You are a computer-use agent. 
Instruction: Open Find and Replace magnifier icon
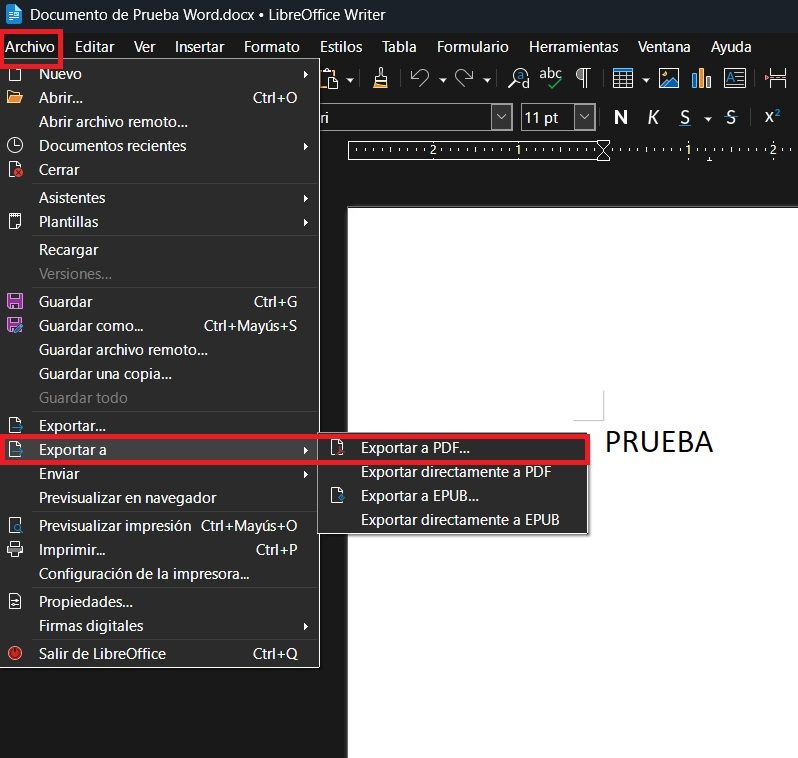point(519,78)
